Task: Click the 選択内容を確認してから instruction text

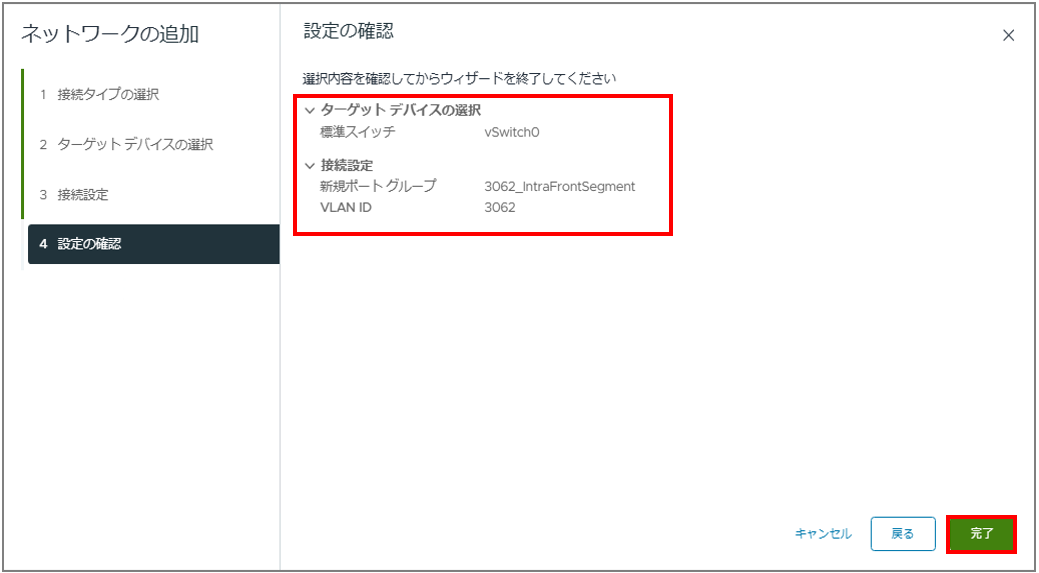Action: 460,79
